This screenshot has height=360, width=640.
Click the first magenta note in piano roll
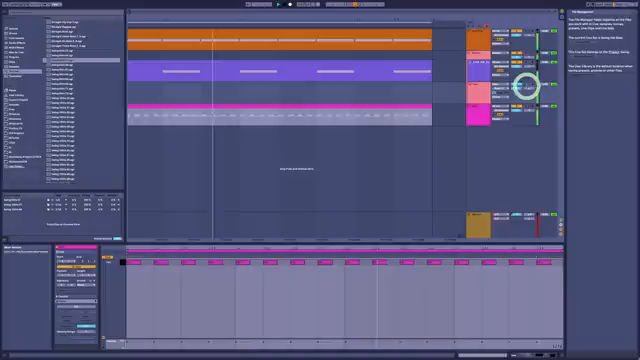(x=134, y=262)
